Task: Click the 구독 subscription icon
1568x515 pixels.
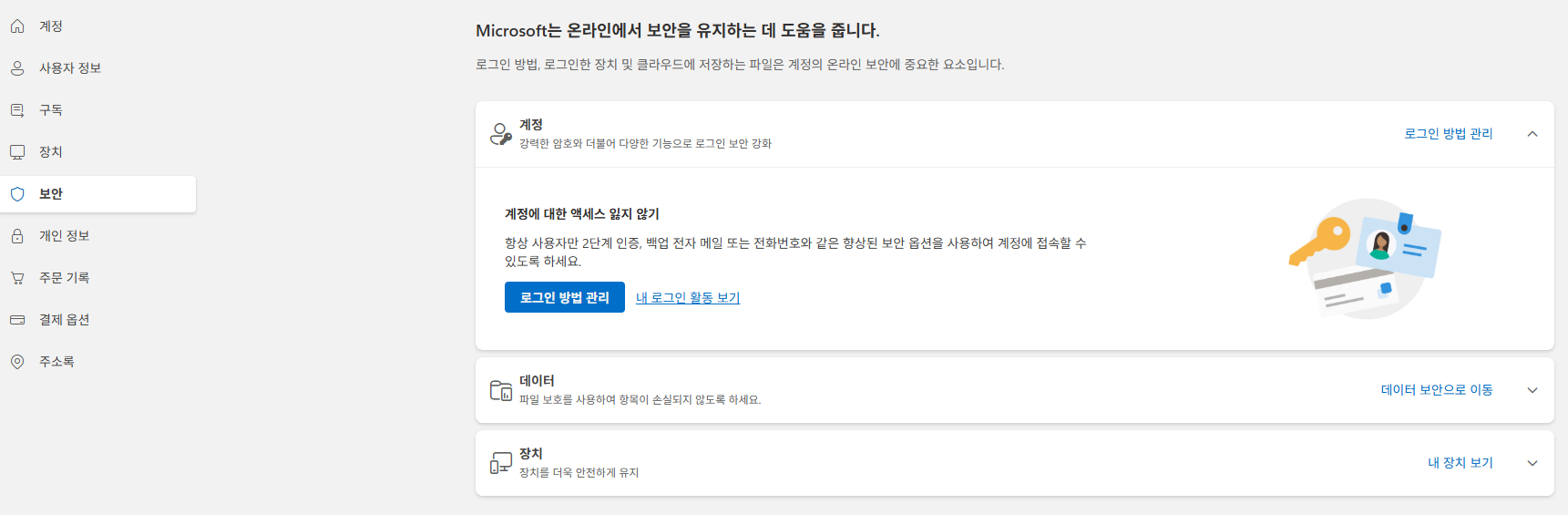Action: point(17,110)
